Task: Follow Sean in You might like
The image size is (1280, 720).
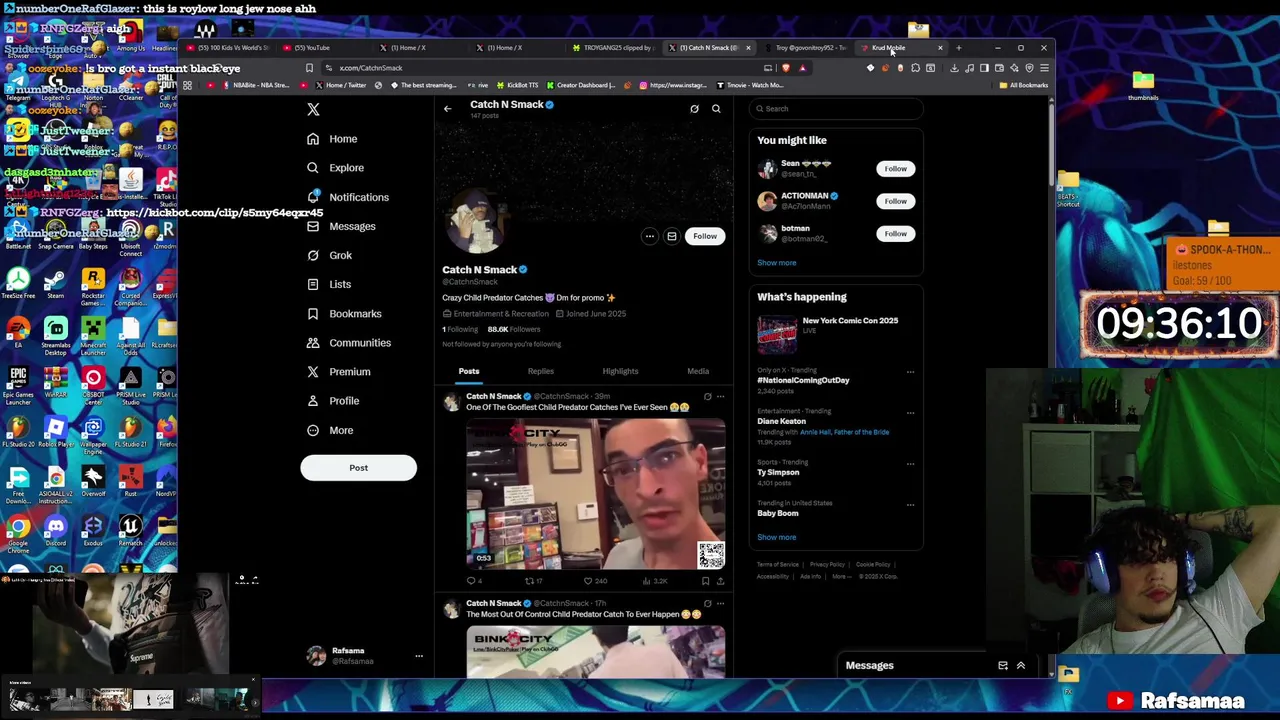Action: [x=895, y=169]
